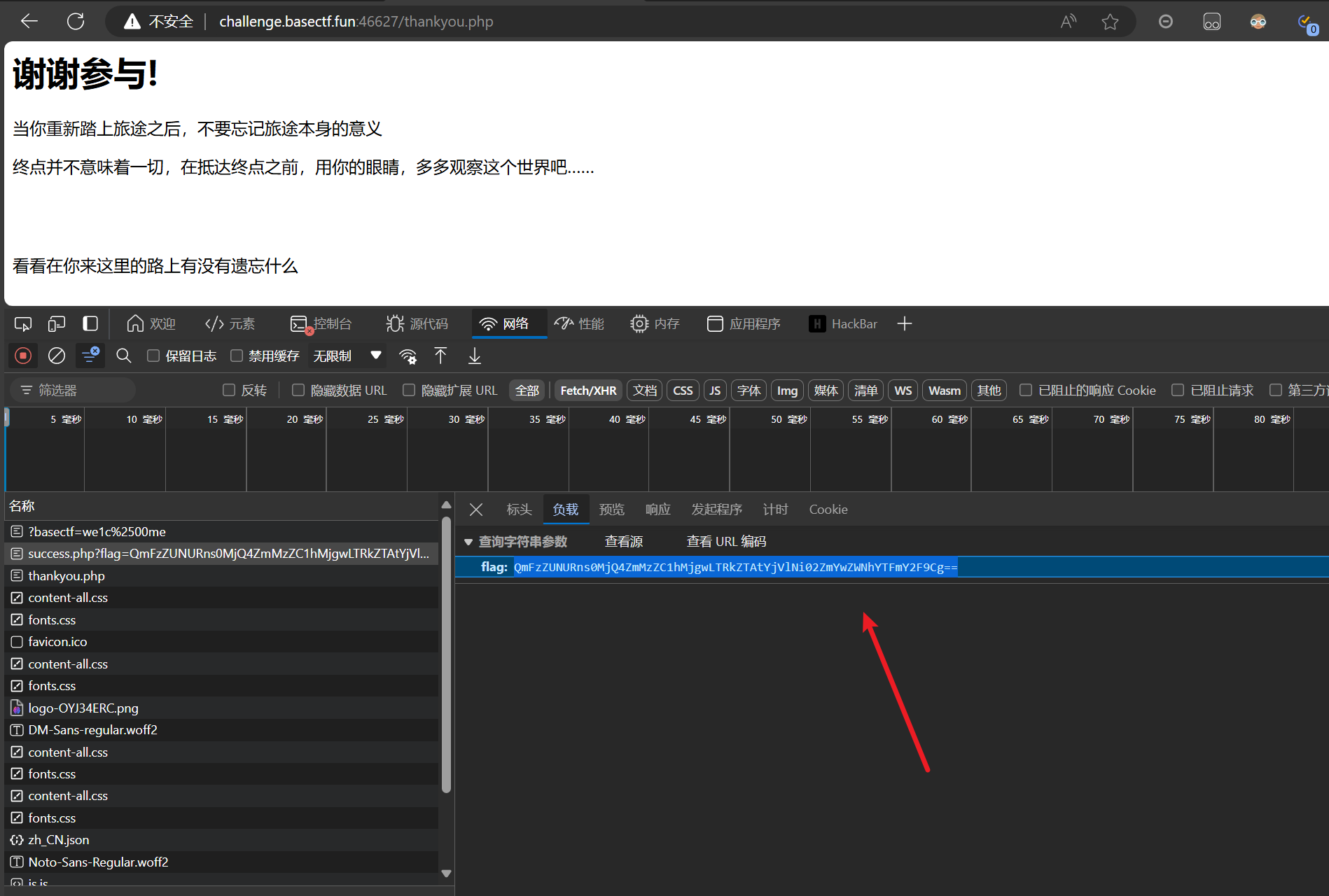Switch to the 标头 detail tab
The image size is (1329, 896).
[520, 510]
